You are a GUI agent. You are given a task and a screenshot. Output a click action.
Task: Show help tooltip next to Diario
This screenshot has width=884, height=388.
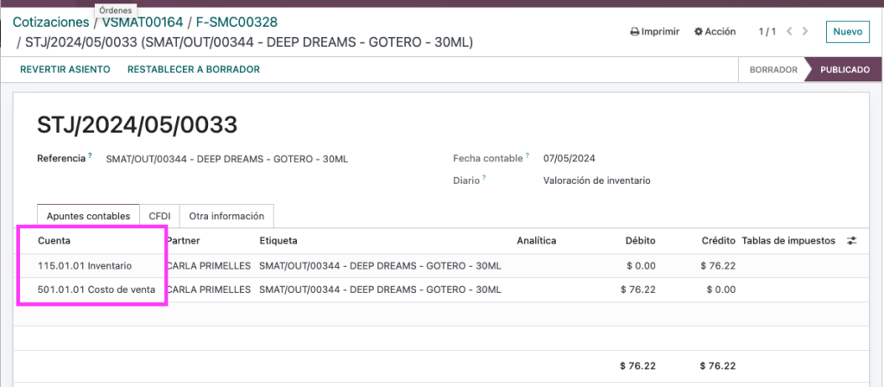(484, 179)
